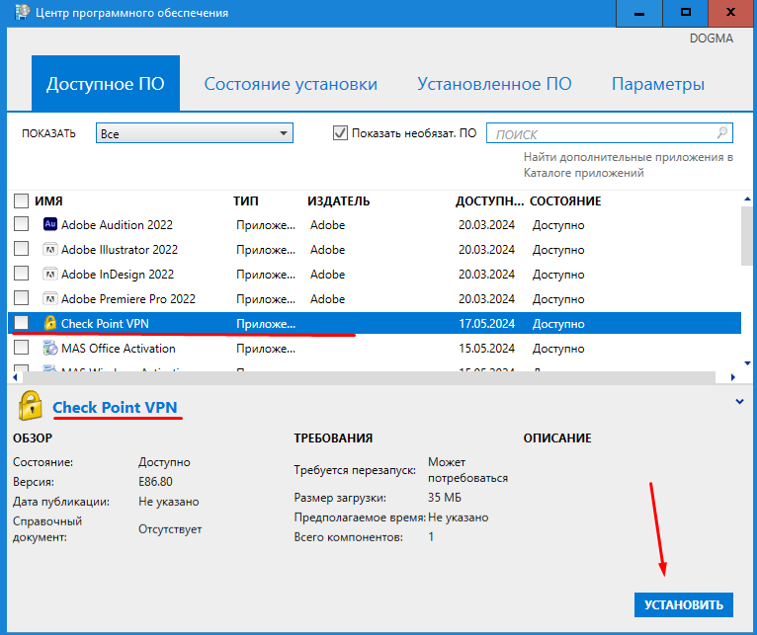The image size is (757, 635).
Task: Open the 'Установленное ПО' tab
Action: 494,84
